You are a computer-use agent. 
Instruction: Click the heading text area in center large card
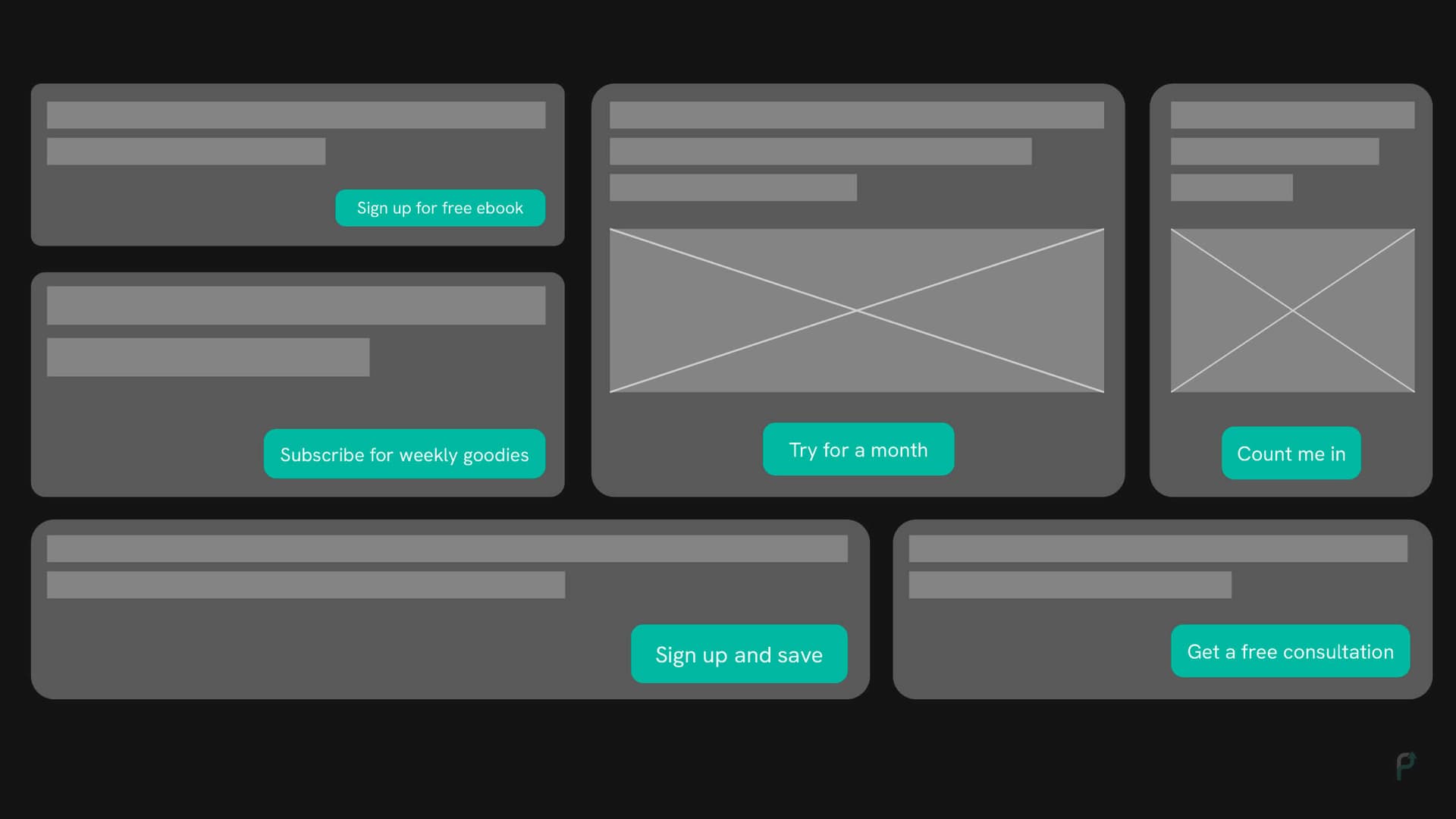pyautogui.click(x=858, y=113)
